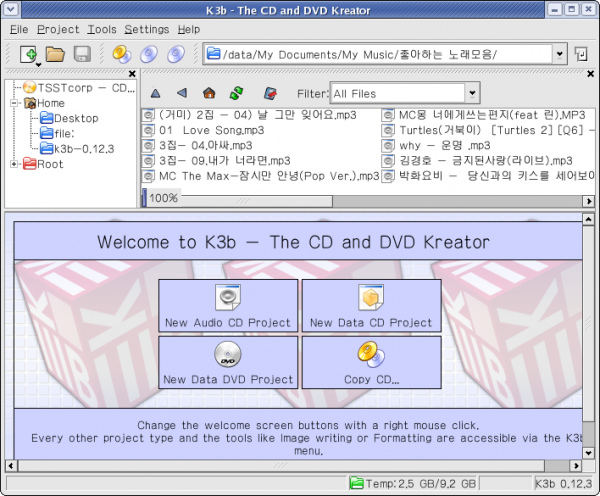Close the file browser panel
The width and height of the screenshot is (600, 496).
tap(590, 73)
